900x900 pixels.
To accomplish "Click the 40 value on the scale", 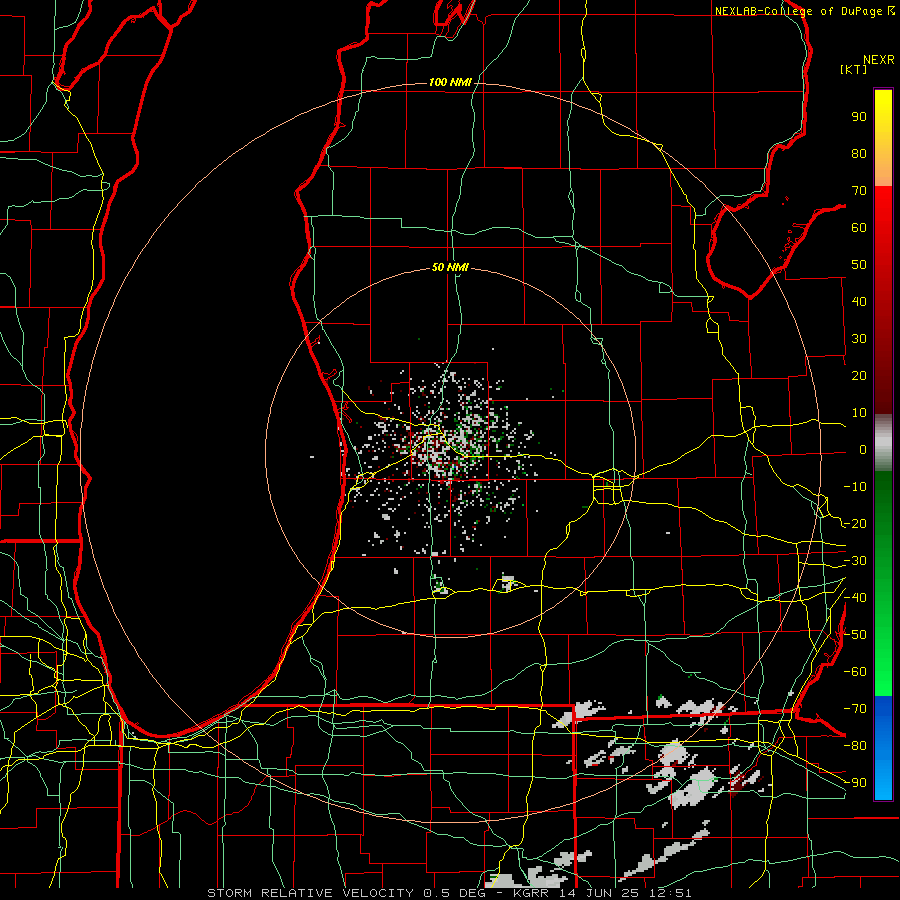I will 859,301.
